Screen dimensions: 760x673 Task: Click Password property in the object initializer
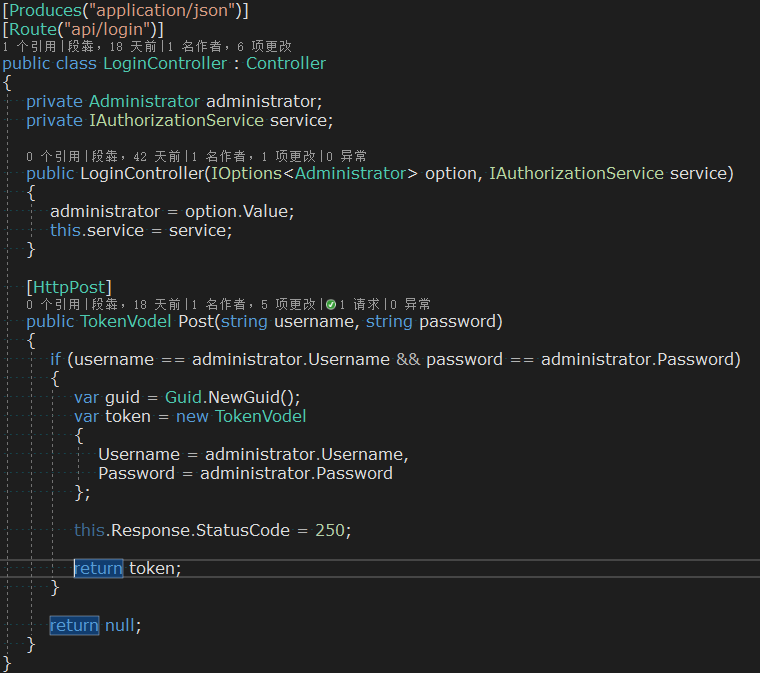coord(136,473)
